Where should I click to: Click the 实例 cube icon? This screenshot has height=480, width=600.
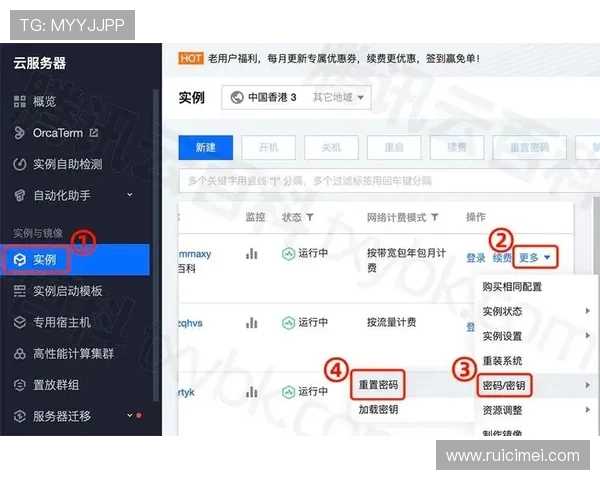point(20,260)
